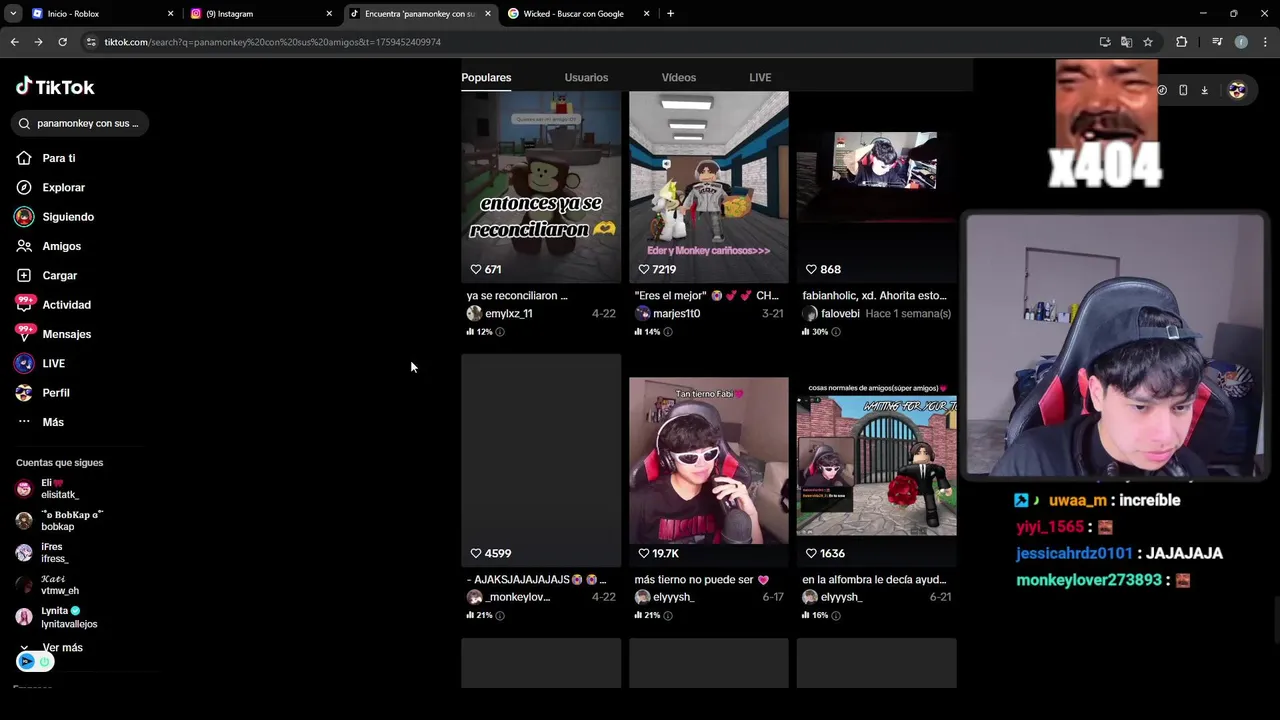The image size is (1280, 720).
Task: Open _monkeylov... user profile
Action: (x=517, y=597)
